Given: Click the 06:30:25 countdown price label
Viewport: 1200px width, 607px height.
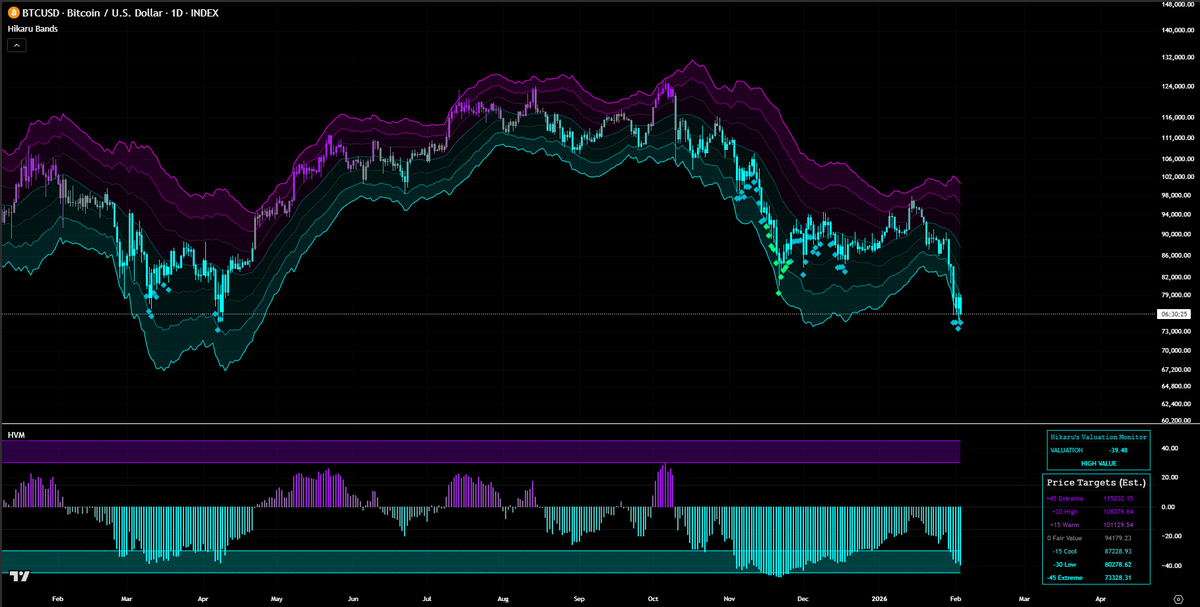Looking at the screenshot, I should [x=1174, y=314].
